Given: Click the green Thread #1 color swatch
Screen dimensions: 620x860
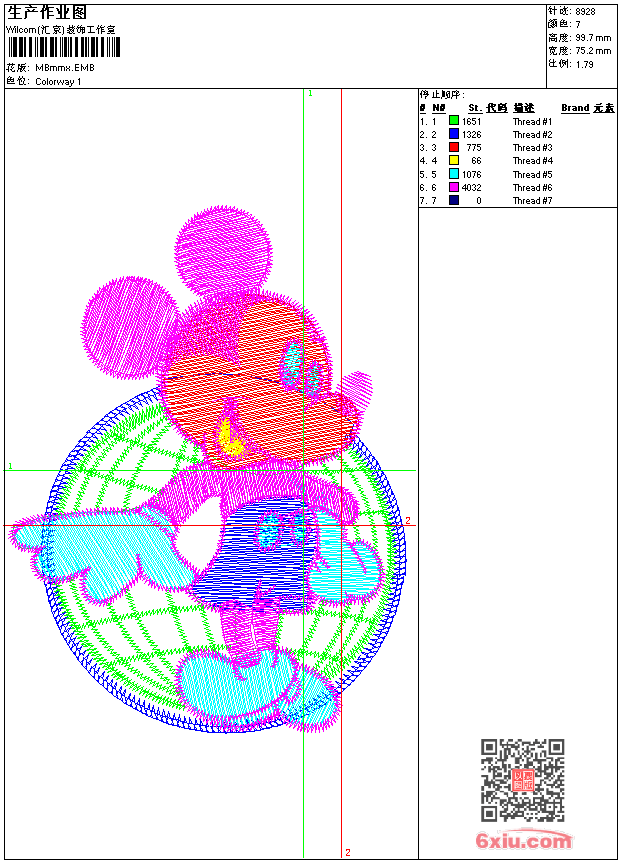Looking at the screenshot, I should click(454, 121).
